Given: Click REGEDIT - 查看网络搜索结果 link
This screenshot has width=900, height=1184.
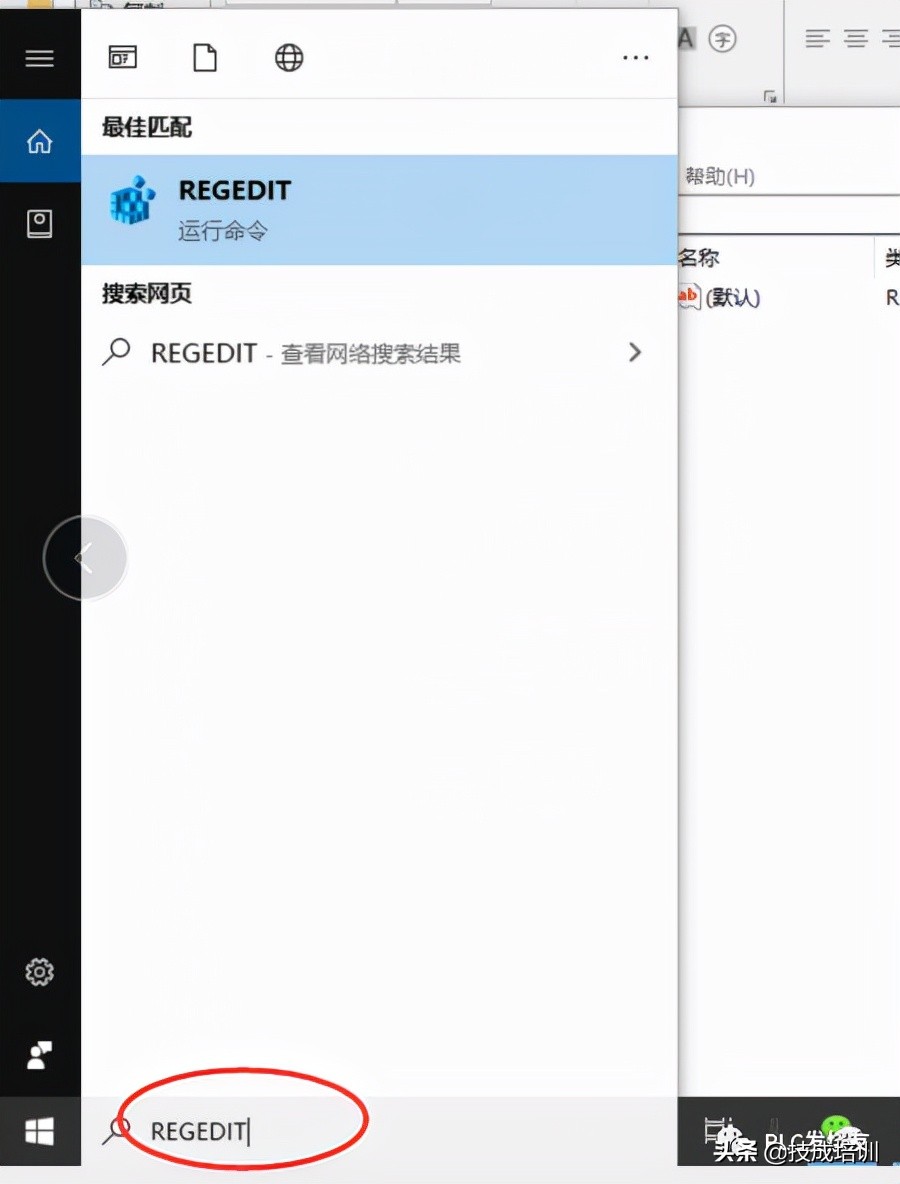Looking at the screenshot, I should (x=305, y=352).
